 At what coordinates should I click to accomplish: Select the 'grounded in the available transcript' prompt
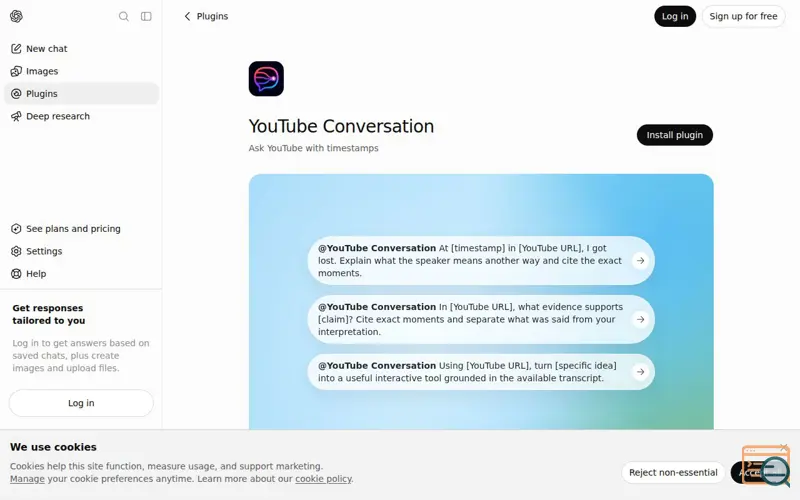tap(481, 372)
